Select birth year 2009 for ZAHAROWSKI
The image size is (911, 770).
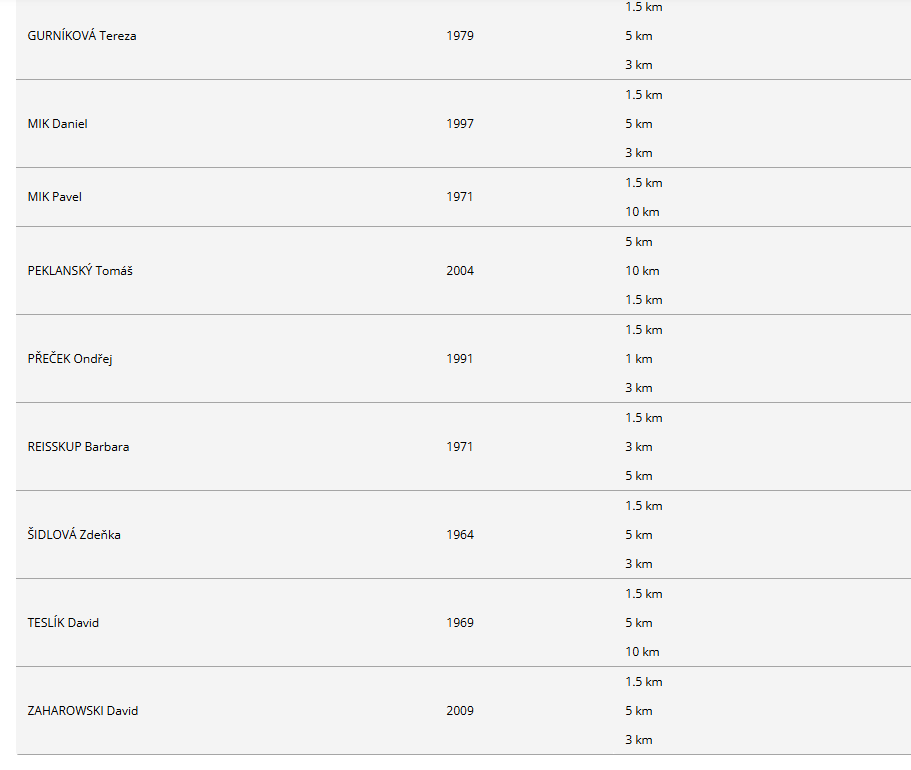pyautogui.click(x=460, y=711)
